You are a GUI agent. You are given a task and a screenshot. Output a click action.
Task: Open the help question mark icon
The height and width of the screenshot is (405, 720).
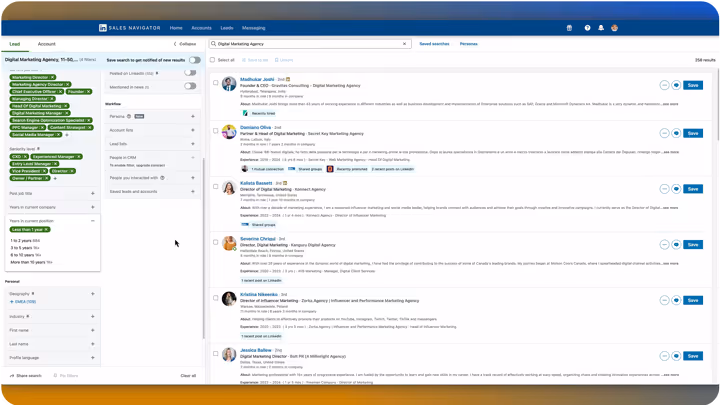pyautogui.click(x=587, y=28)
